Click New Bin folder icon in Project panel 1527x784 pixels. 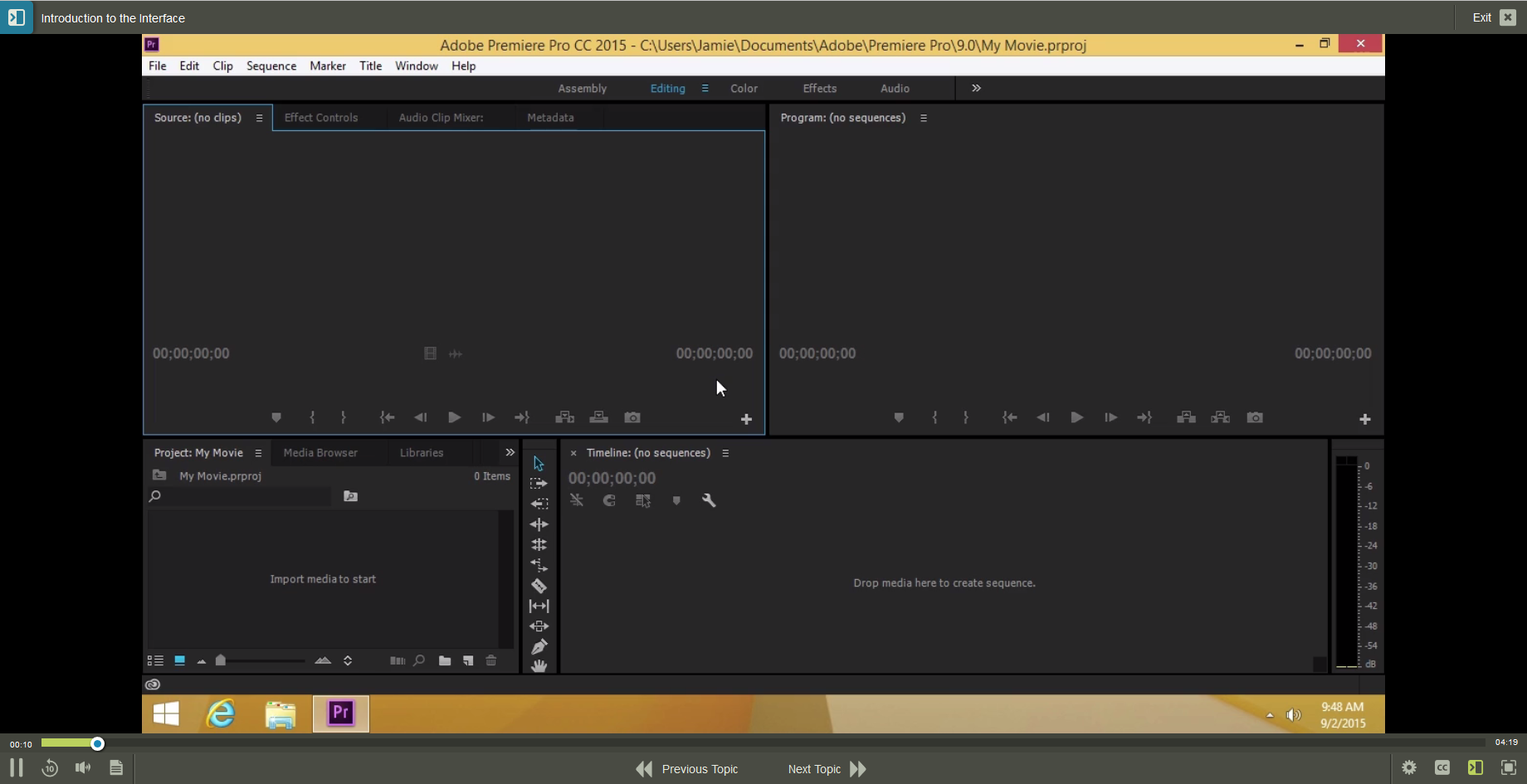coord(445,660)
